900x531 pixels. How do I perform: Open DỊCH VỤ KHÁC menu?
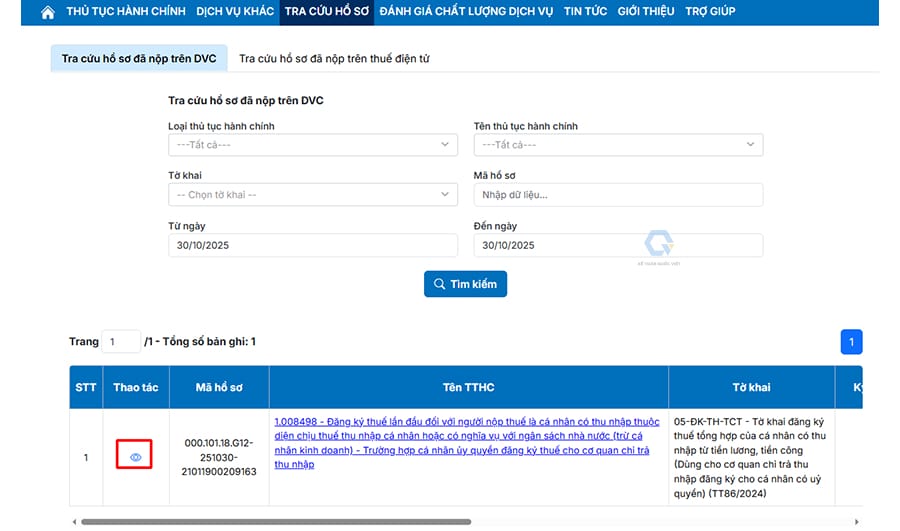pos(235,12)
